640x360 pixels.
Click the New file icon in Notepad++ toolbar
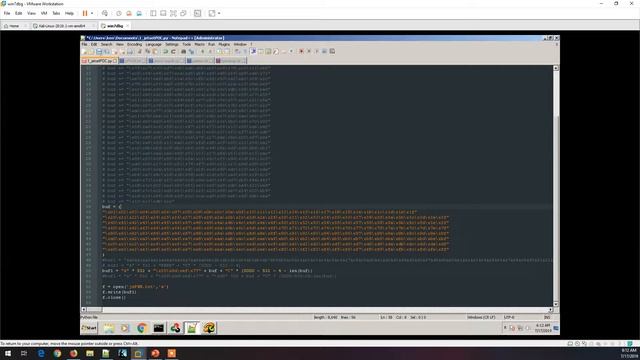[x=84, y=51]
